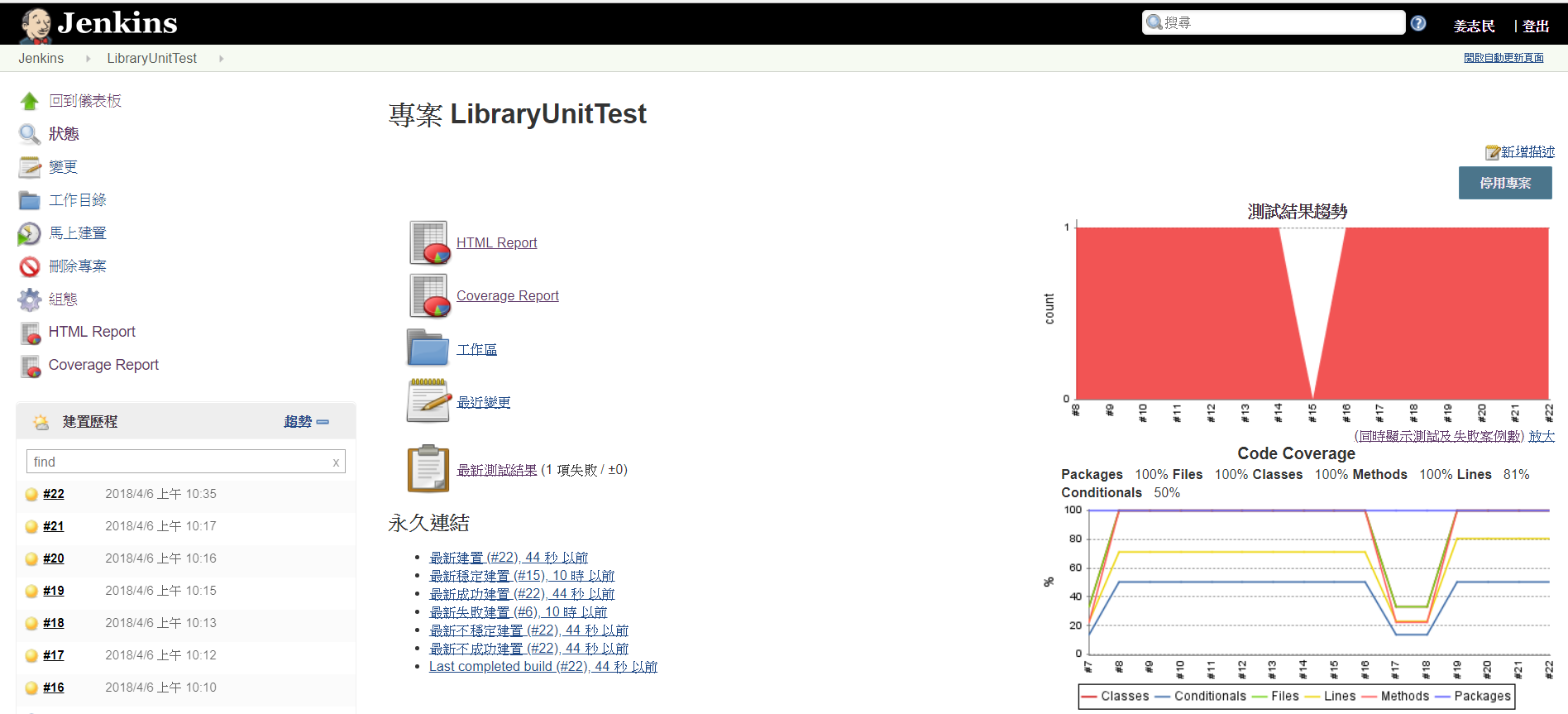
Task: Click the folder 工作目錄 icon
Action: pos(30,200)
